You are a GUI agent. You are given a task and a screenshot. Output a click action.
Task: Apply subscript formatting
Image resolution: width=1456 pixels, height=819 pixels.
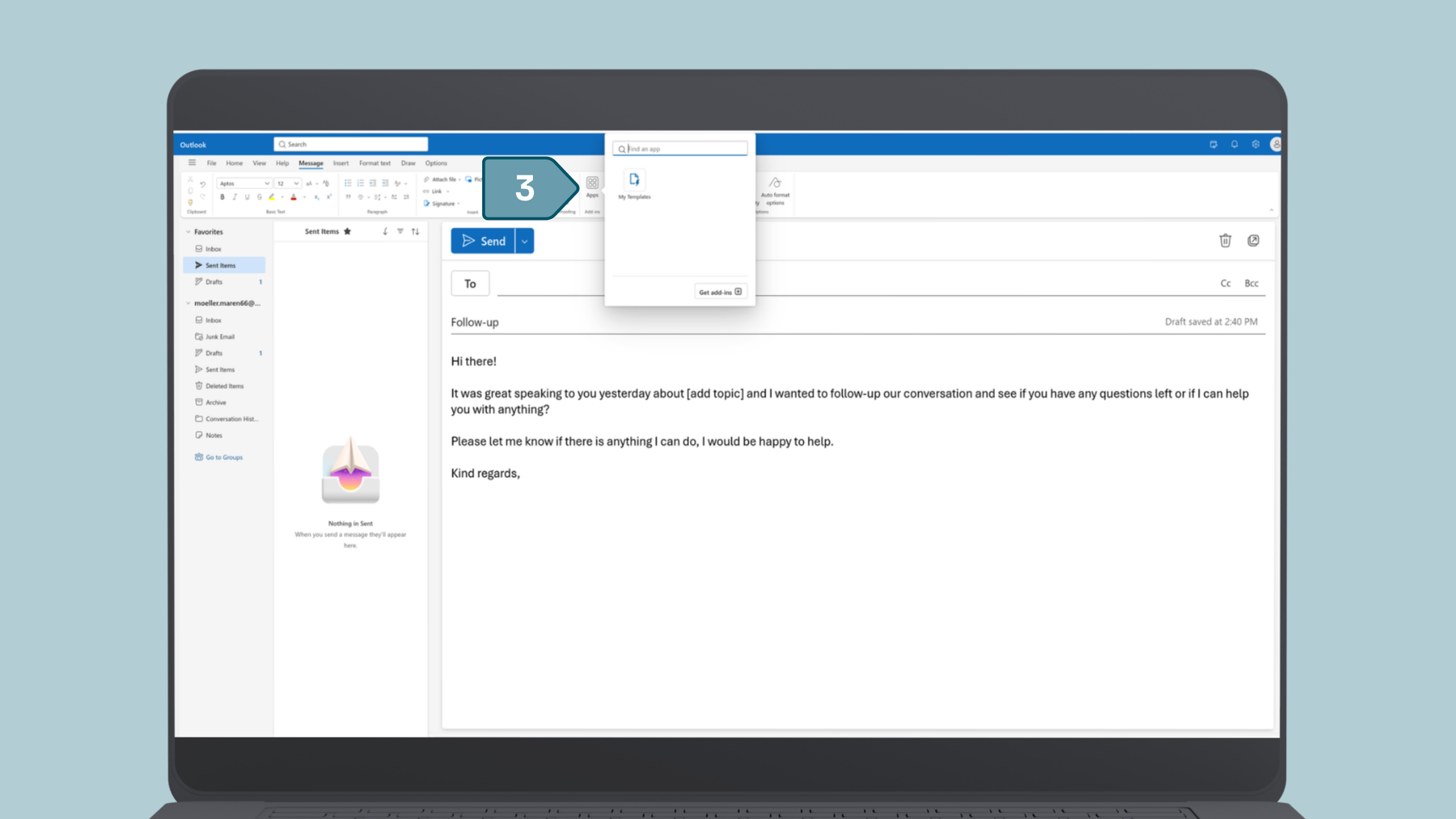pyautogui.click(x=316, y=197)
